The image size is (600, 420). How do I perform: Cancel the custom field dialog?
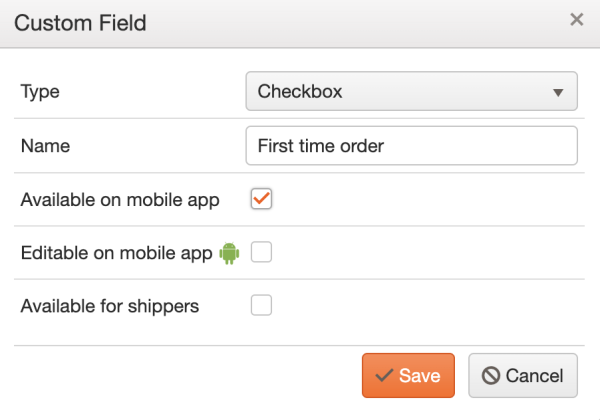[x=522, y=376]
